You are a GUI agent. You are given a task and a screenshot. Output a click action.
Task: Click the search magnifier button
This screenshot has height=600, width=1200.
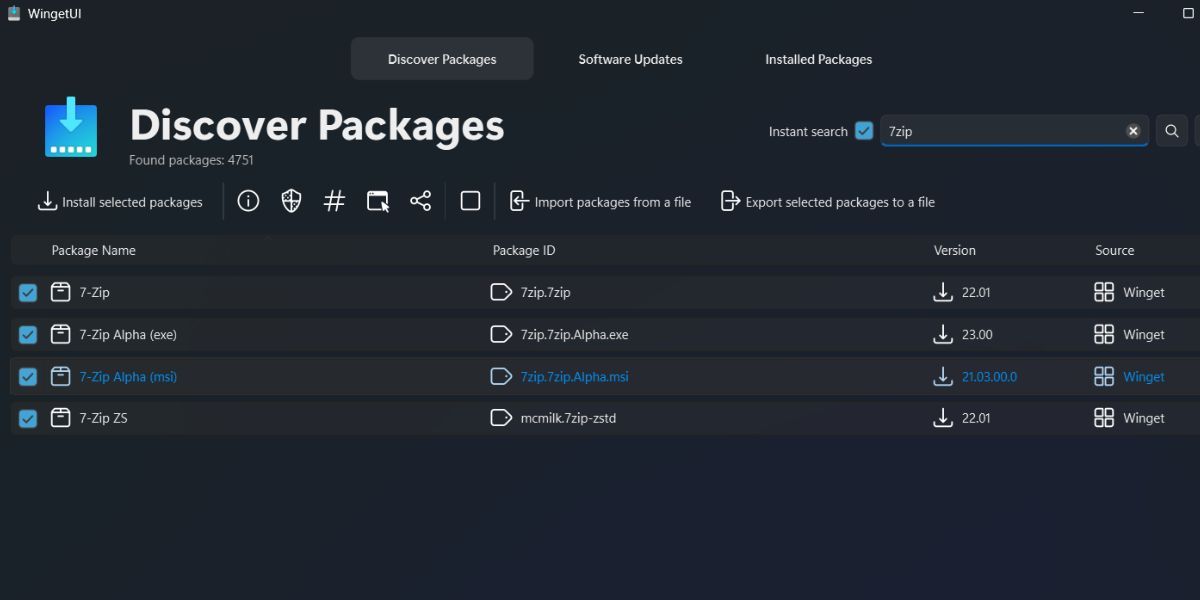[1172, 131]
